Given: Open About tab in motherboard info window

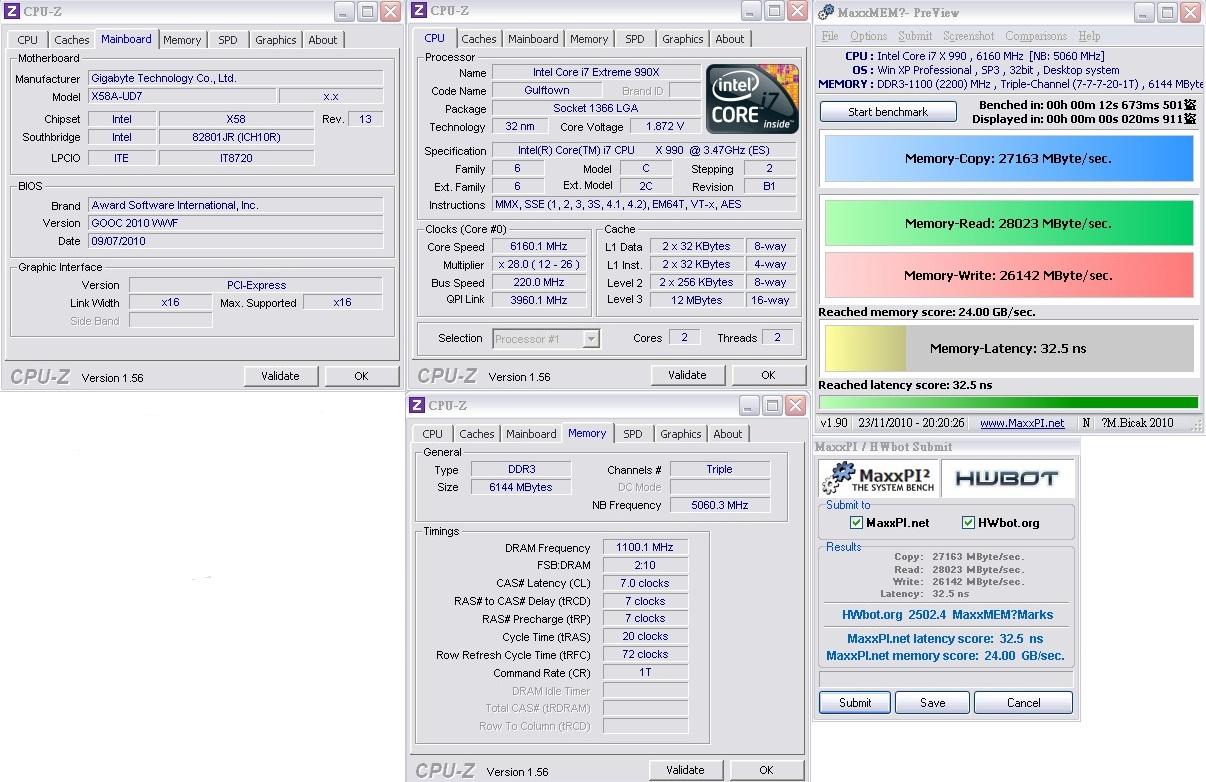Looking at the screenshot, I should coord(323,40).
